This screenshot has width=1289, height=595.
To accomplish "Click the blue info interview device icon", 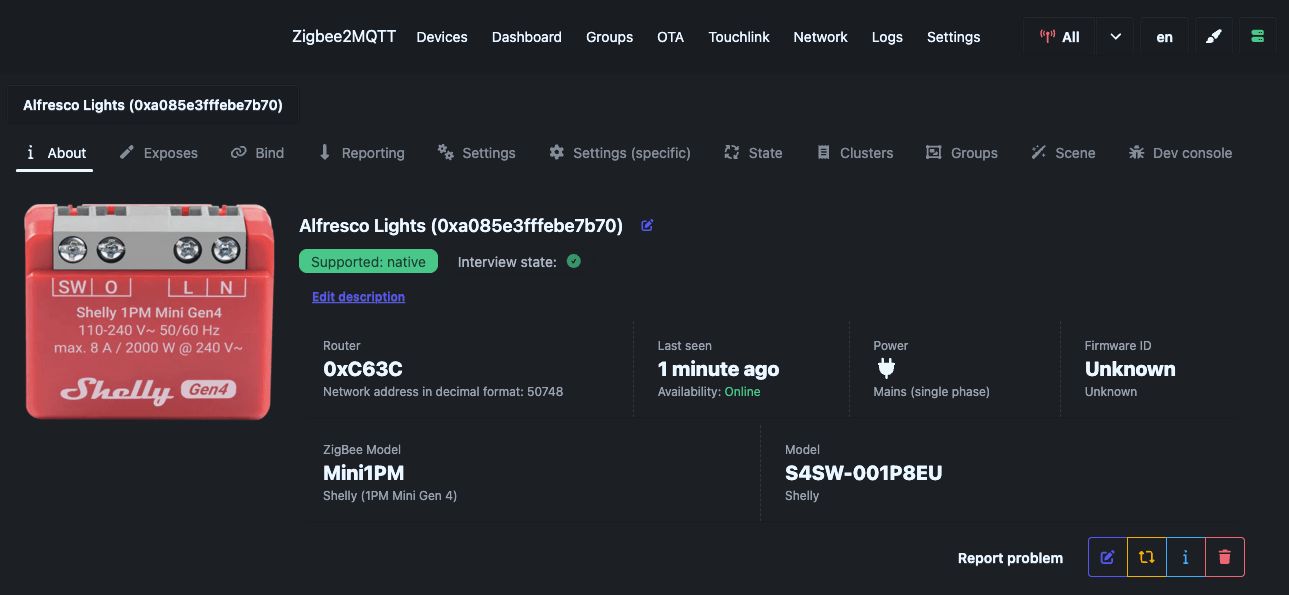I will [1186, 557].
